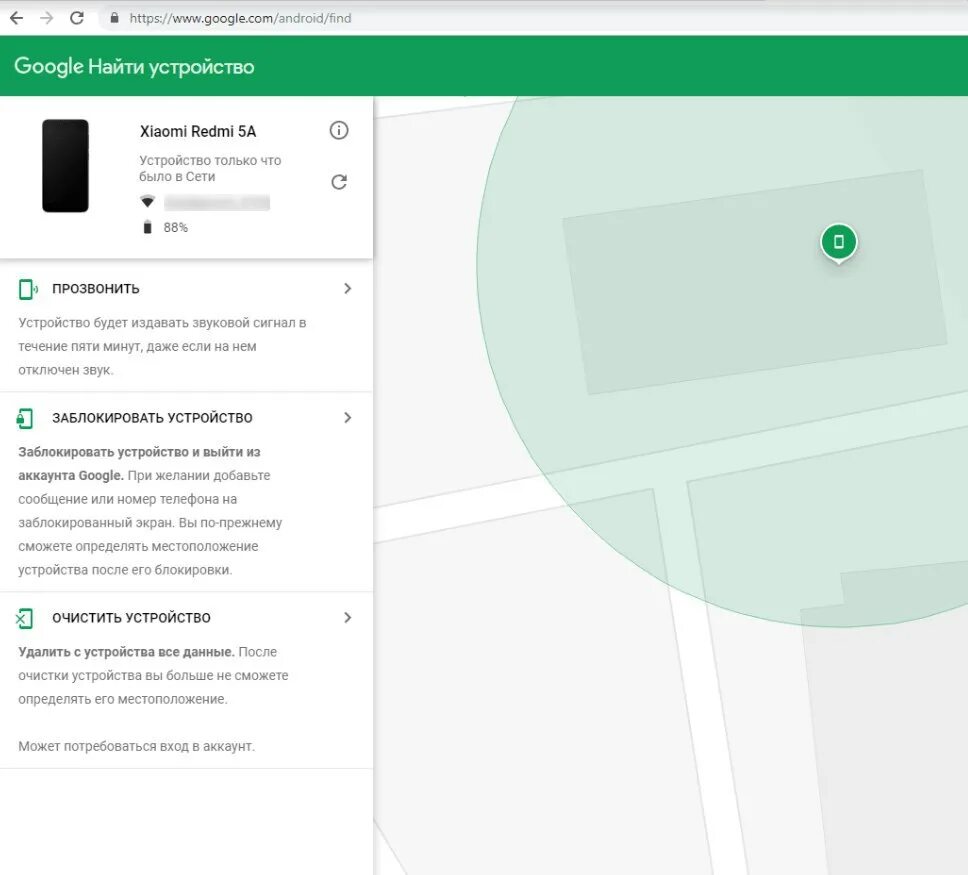
Task: Click the note Может потребоваться вход в аккаунт
Action: tap(136, 746)
